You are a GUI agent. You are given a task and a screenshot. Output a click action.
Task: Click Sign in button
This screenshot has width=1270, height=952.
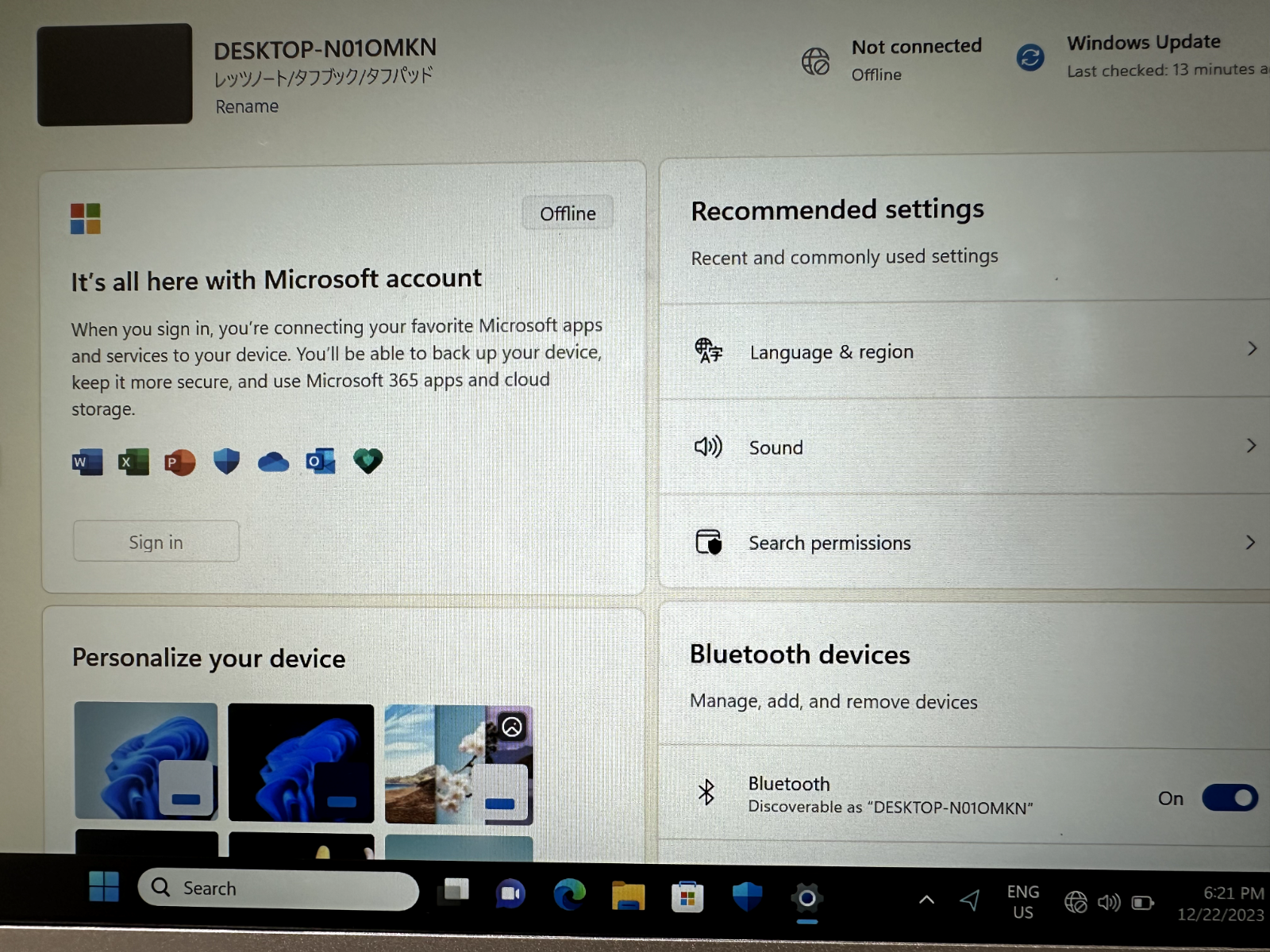(156, 542)
